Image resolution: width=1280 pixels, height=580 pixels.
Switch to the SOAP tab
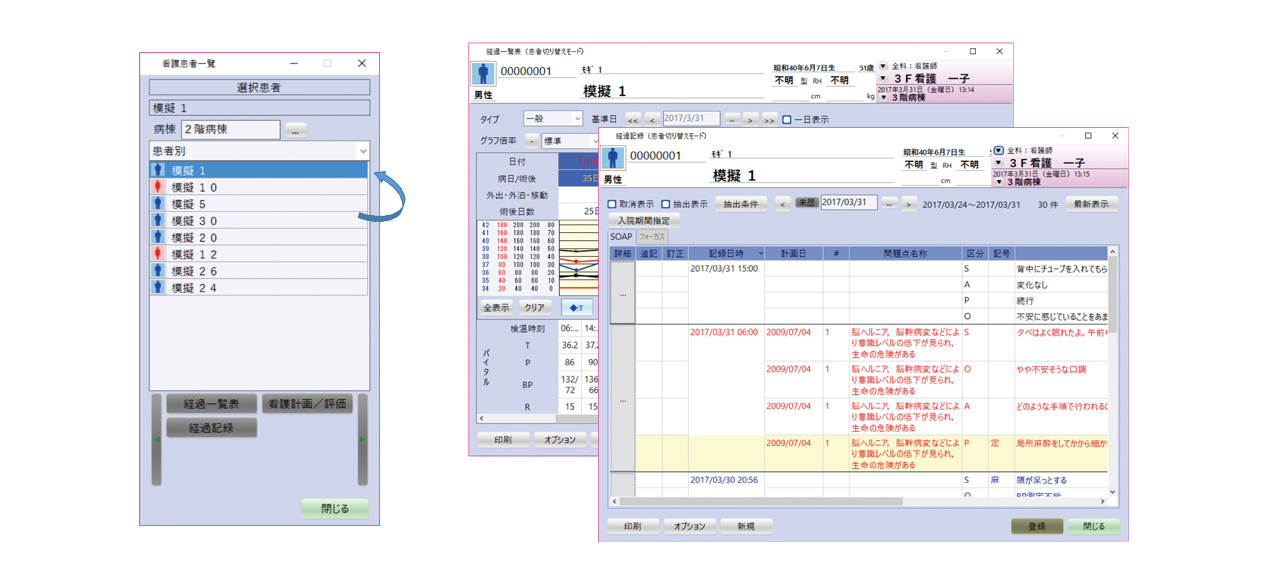[x=621, y=237]
